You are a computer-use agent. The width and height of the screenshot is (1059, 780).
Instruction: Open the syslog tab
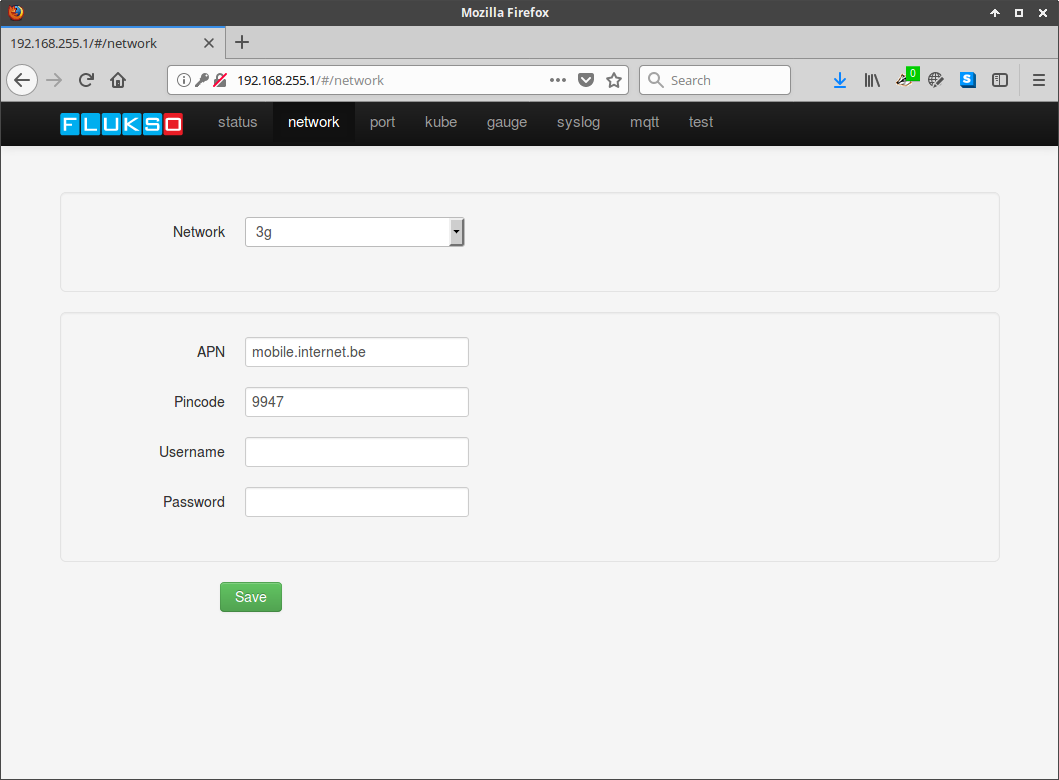point(578,122)
